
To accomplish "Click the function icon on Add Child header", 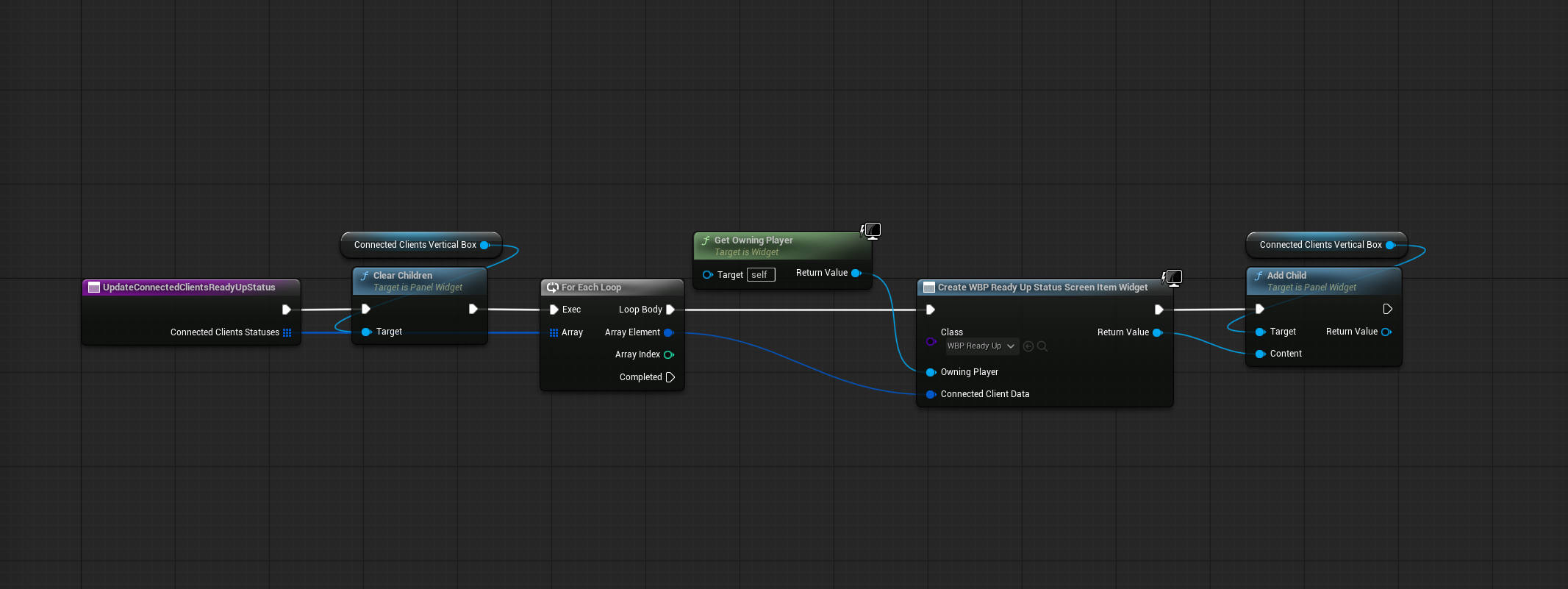I will (x=1259, y=276).
